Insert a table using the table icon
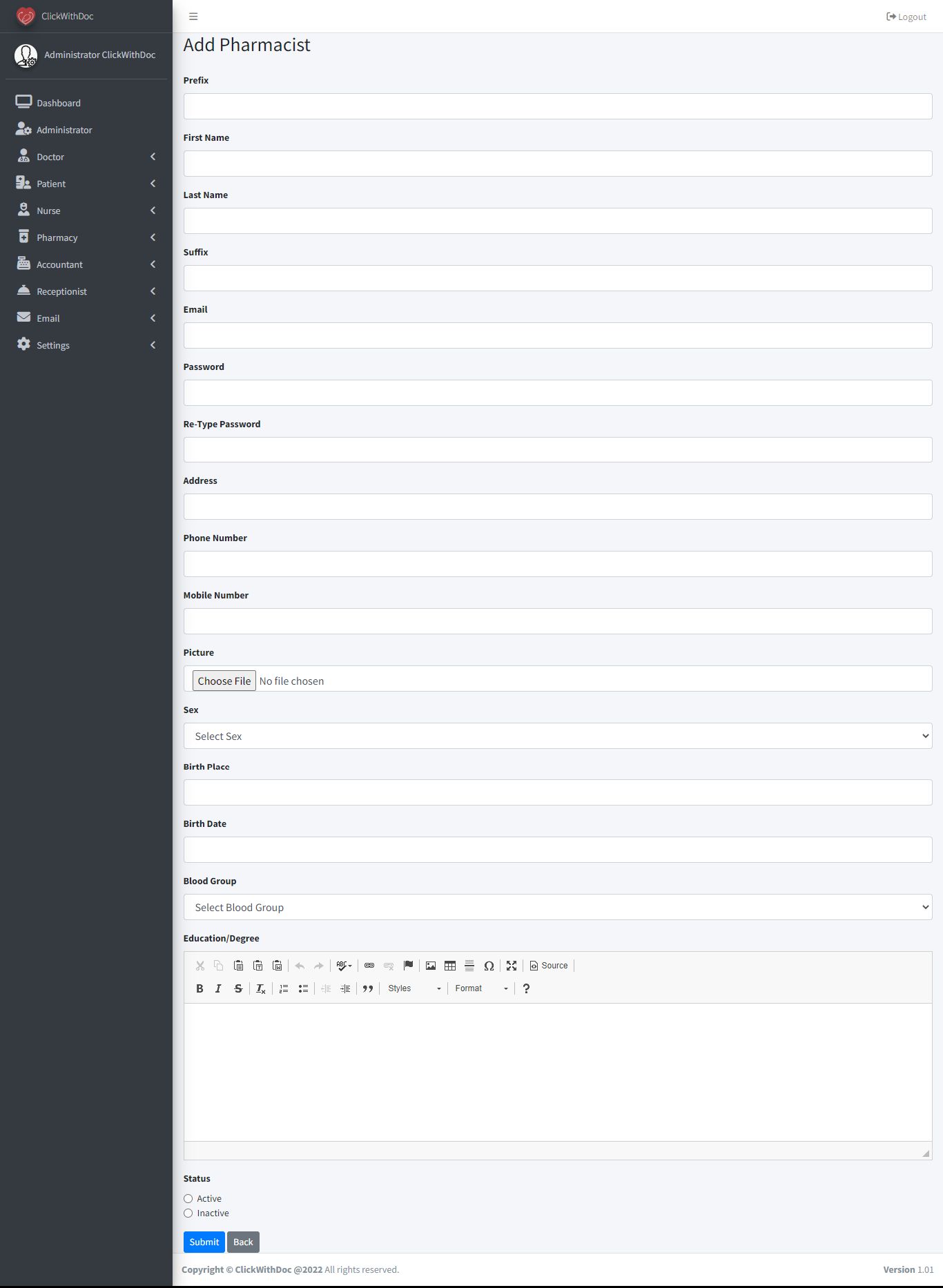943x1288 pixels. [450, 966]
